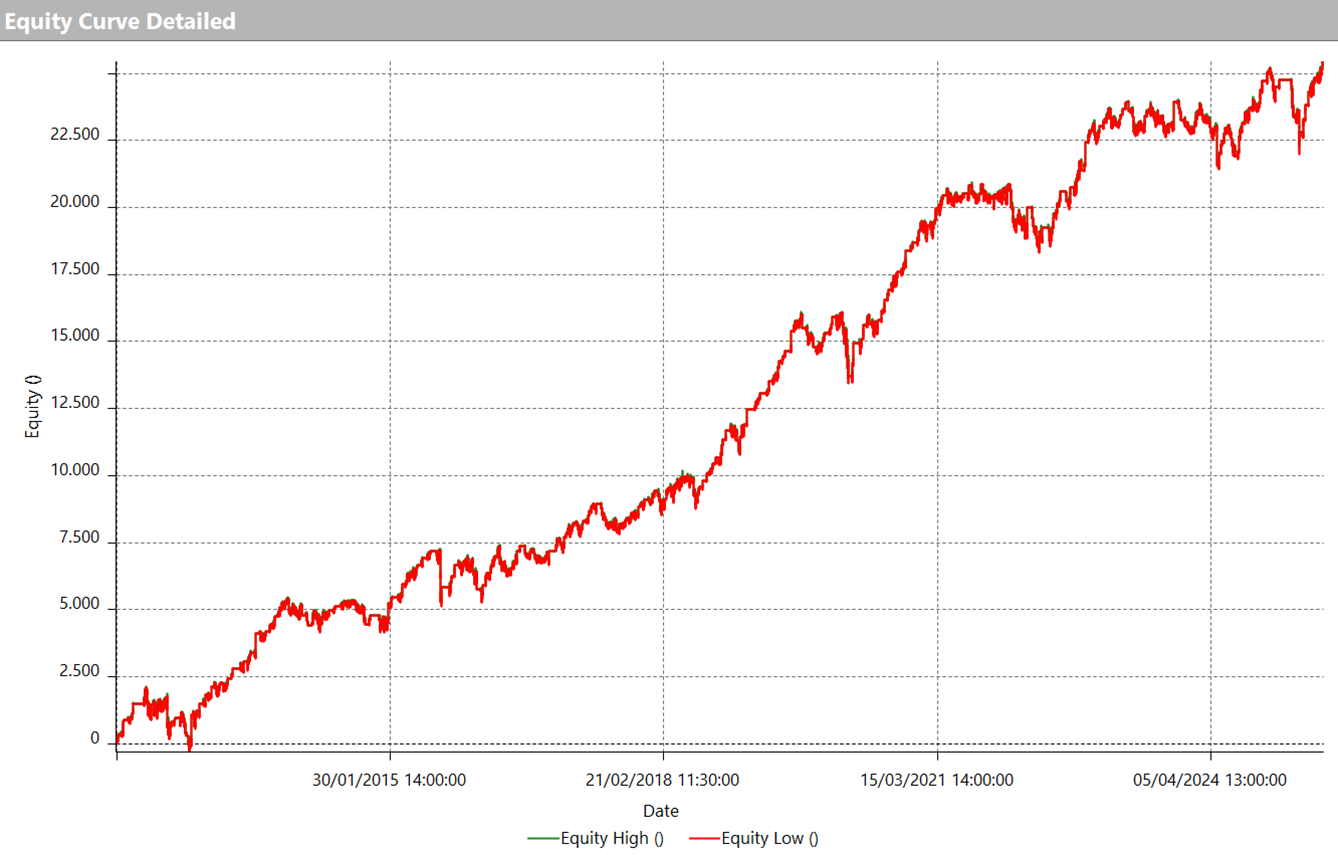The image size is (1338, 855).
Task: Select the 22.500 y-axis tick label
Action: point(75,135)
